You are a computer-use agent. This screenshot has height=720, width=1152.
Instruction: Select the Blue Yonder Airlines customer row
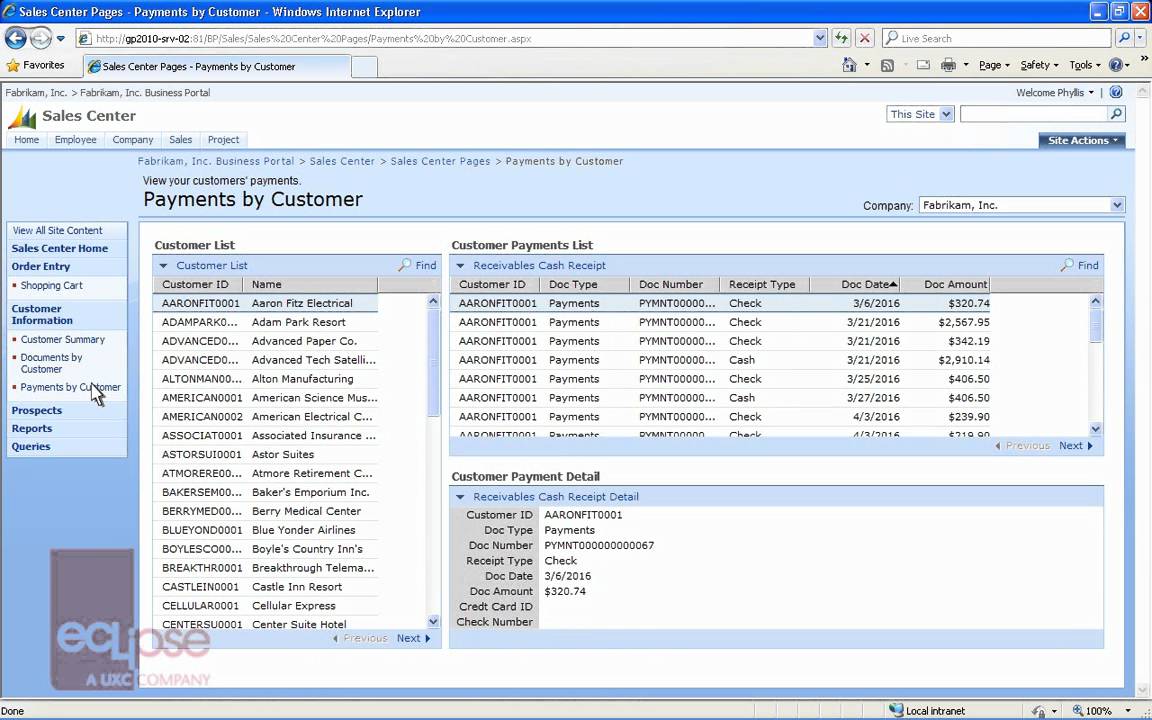coord(265,530)
